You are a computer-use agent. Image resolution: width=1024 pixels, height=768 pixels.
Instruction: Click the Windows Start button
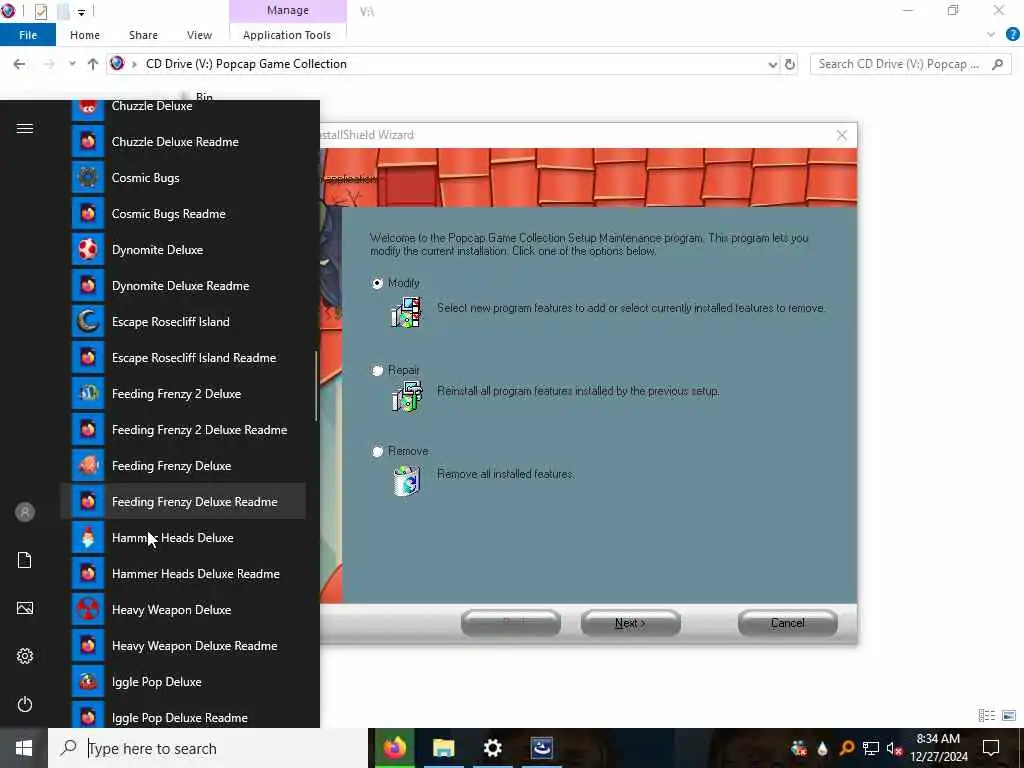[24, 748]
